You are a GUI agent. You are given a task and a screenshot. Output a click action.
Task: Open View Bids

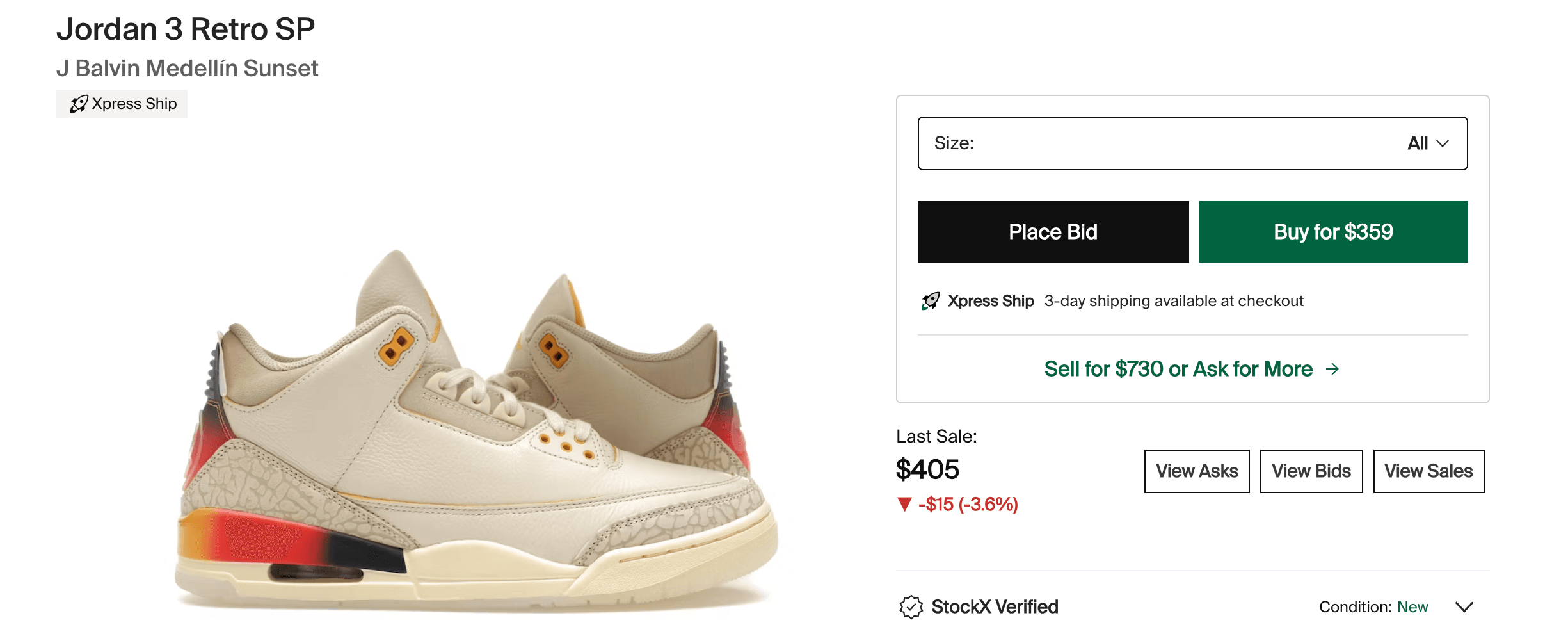click(1311, 471)
